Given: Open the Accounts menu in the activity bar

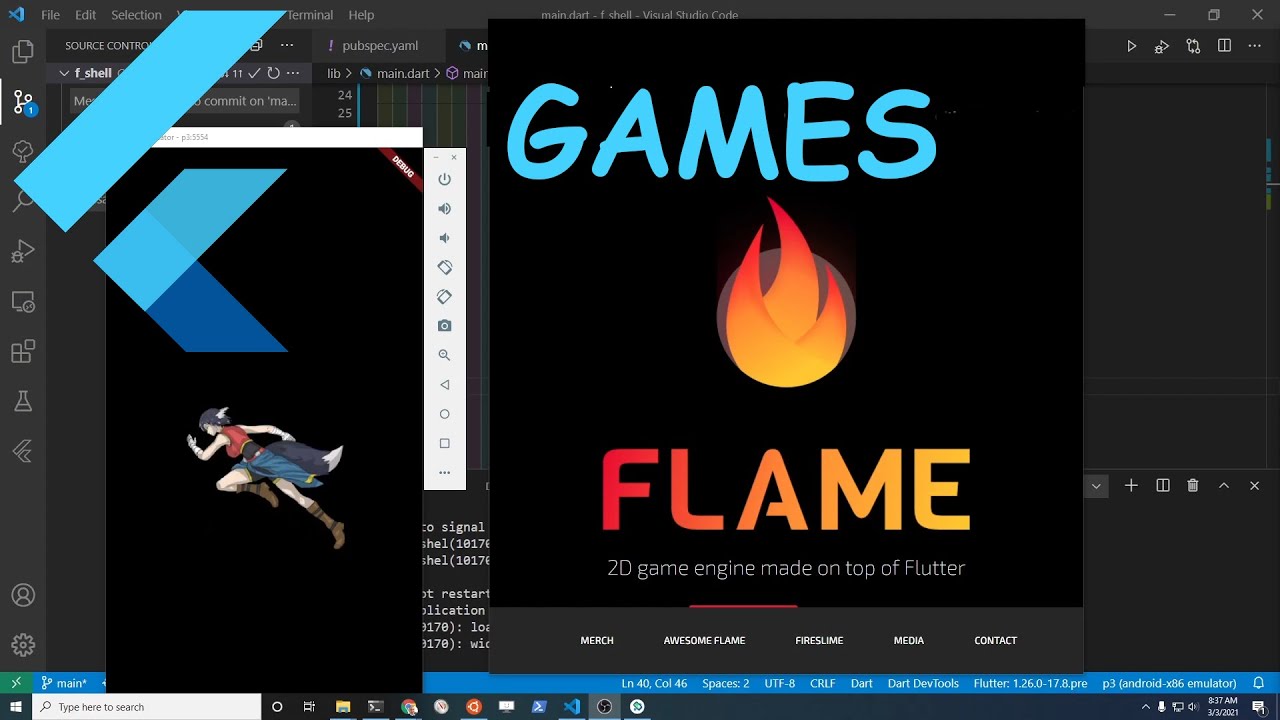Looking at the screenshot, I should point(23,595).
